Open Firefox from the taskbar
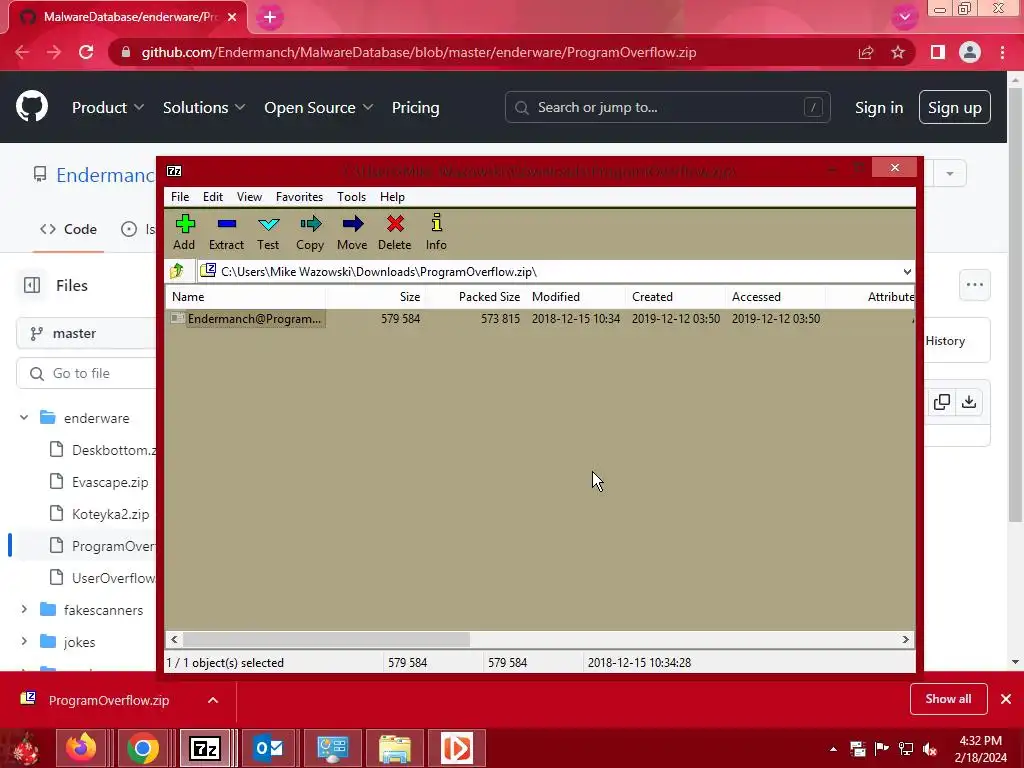Image resolution: width=1024 pixels, height=768 pixels. [x=81, y=748]
